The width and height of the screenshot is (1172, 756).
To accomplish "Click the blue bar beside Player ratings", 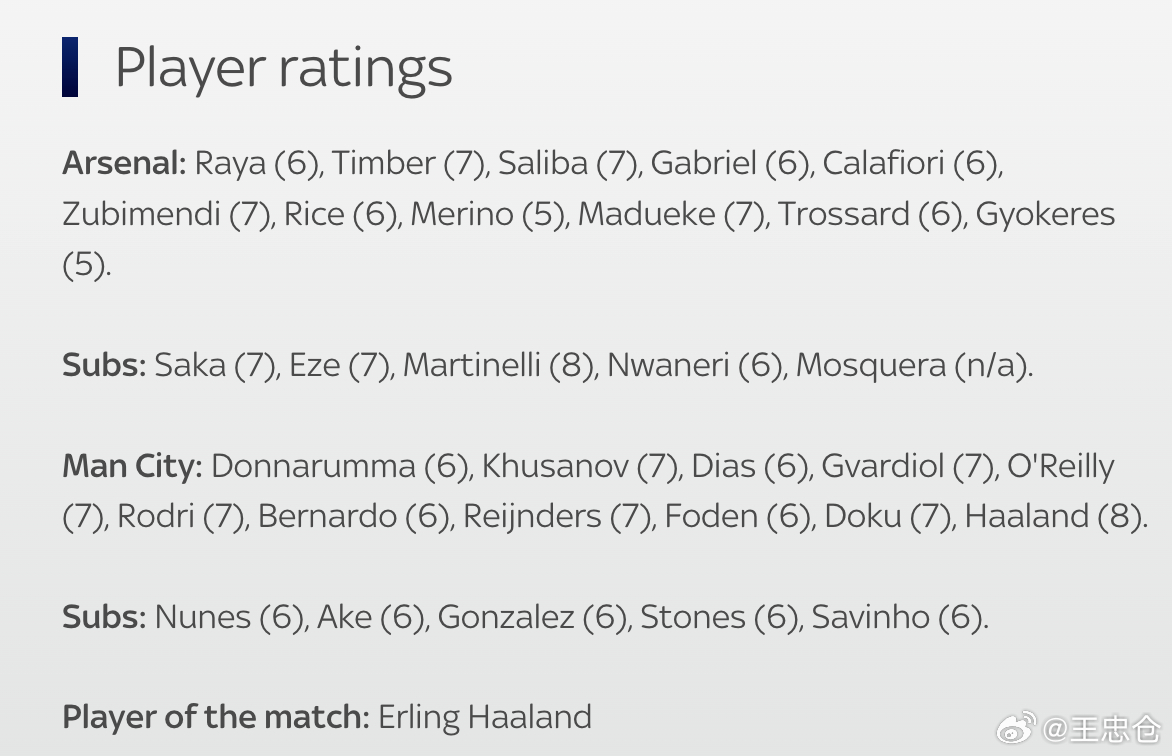I will [70, 67].
